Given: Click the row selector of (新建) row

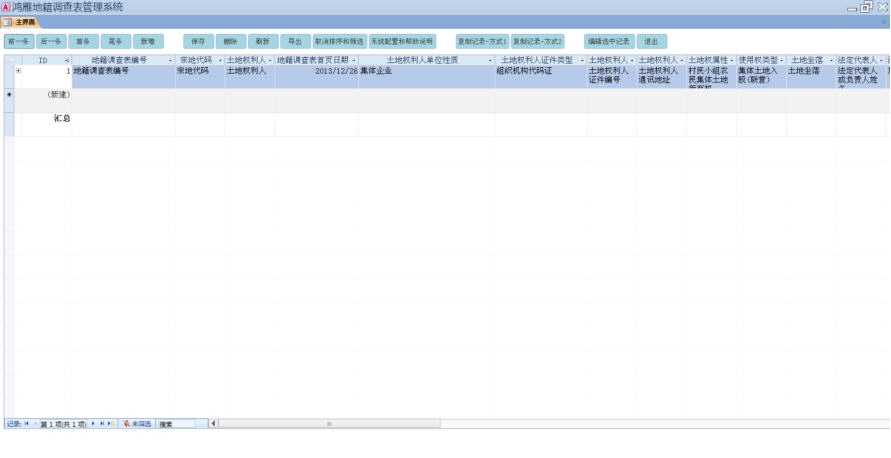Looking at the screenshot, I should (9, 101).
